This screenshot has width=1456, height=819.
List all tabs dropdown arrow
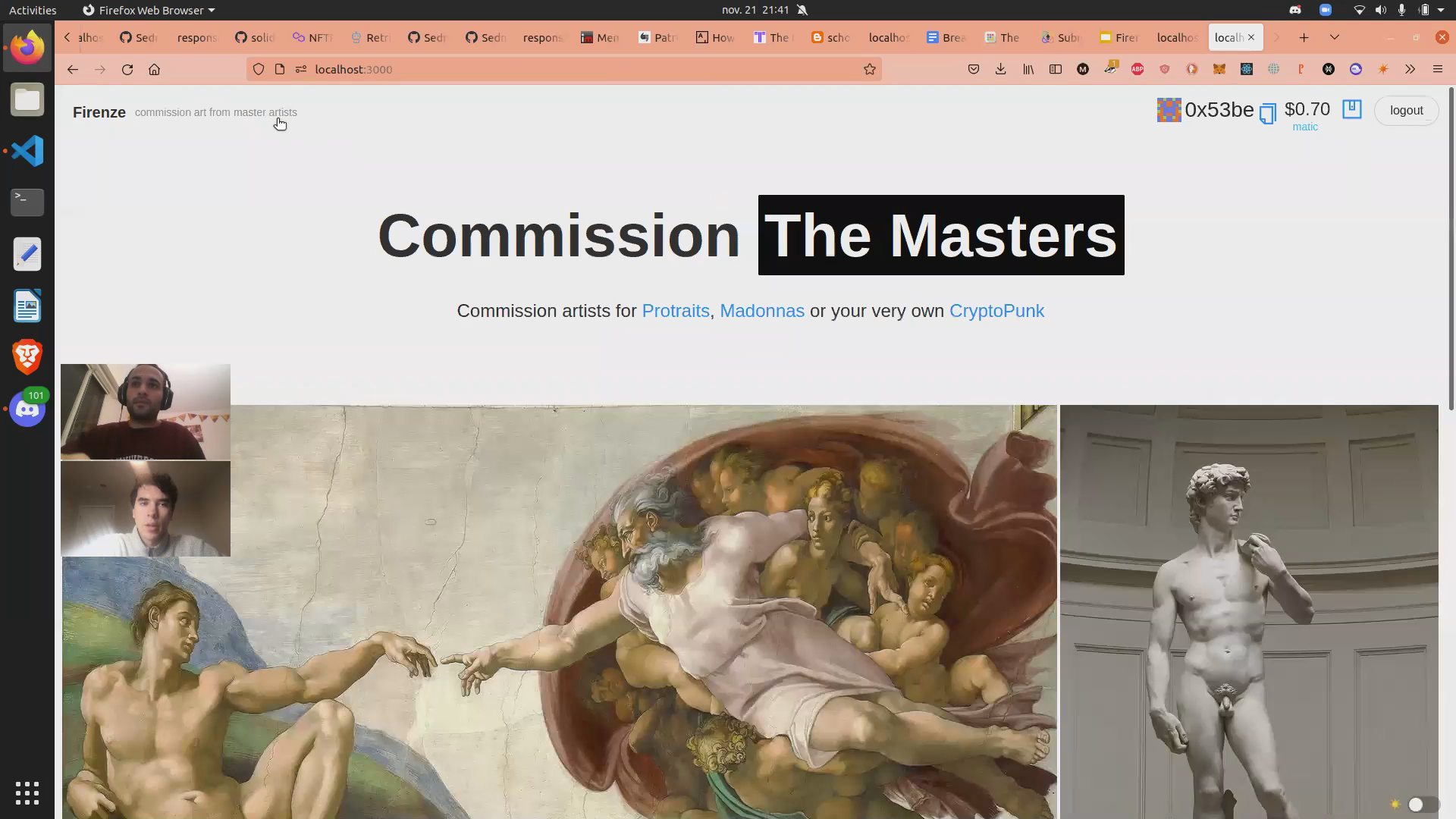point(1335,37)
